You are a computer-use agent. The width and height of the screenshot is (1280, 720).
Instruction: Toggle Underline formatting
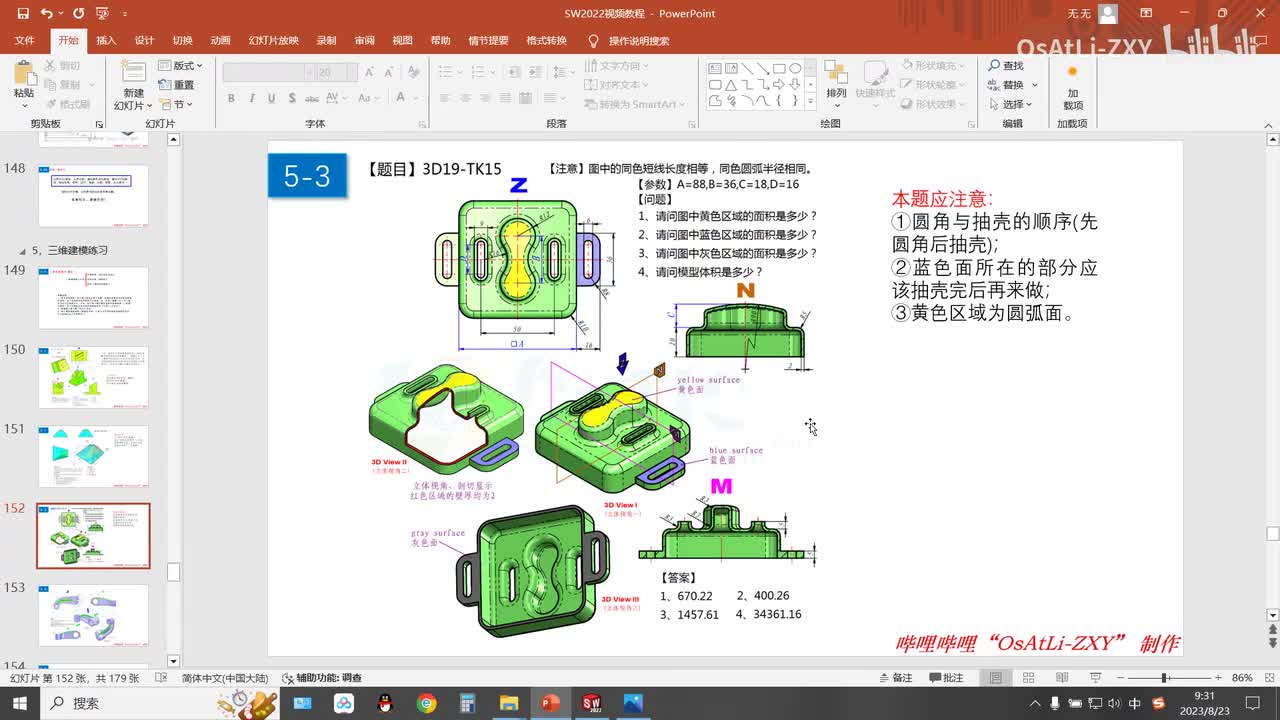272,98
